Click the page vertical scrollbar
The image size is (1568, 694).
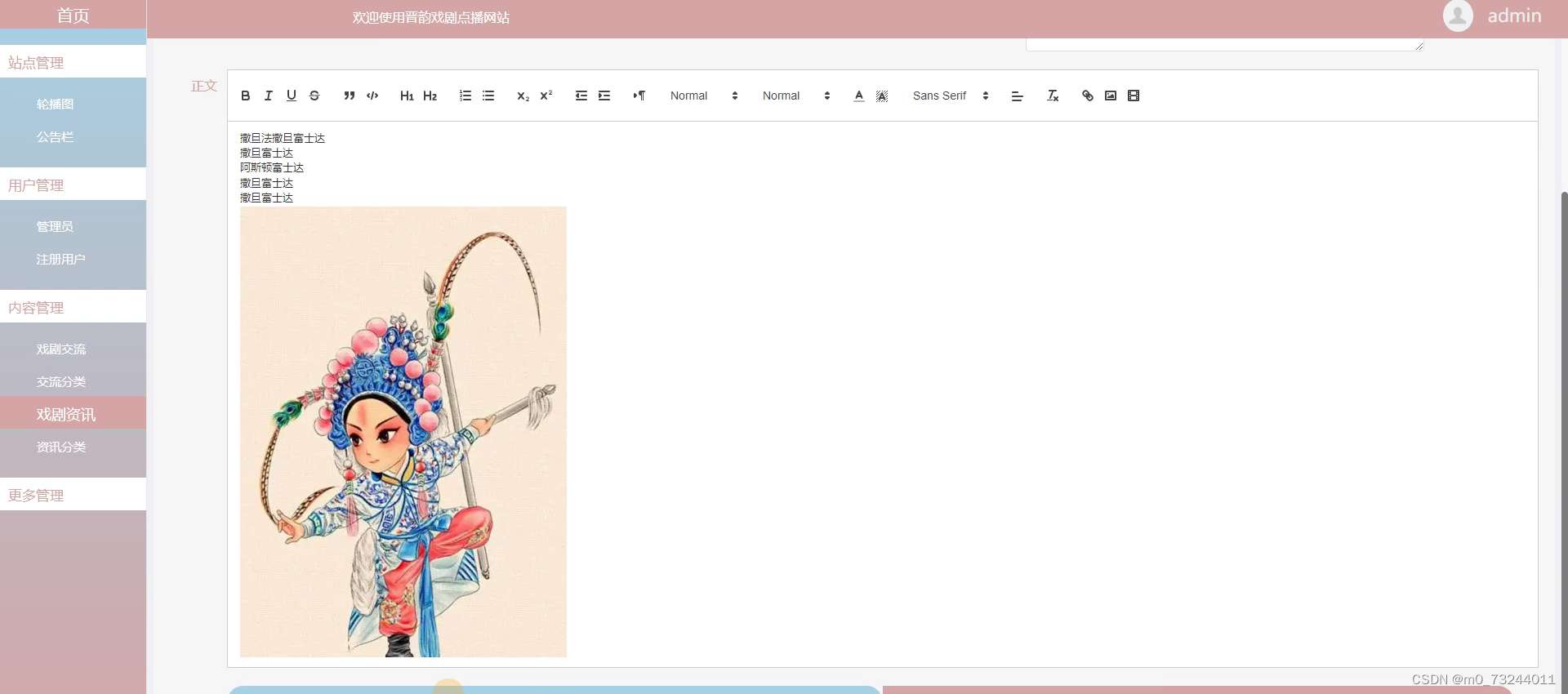pyautogui.click(x=1564, y=441)
